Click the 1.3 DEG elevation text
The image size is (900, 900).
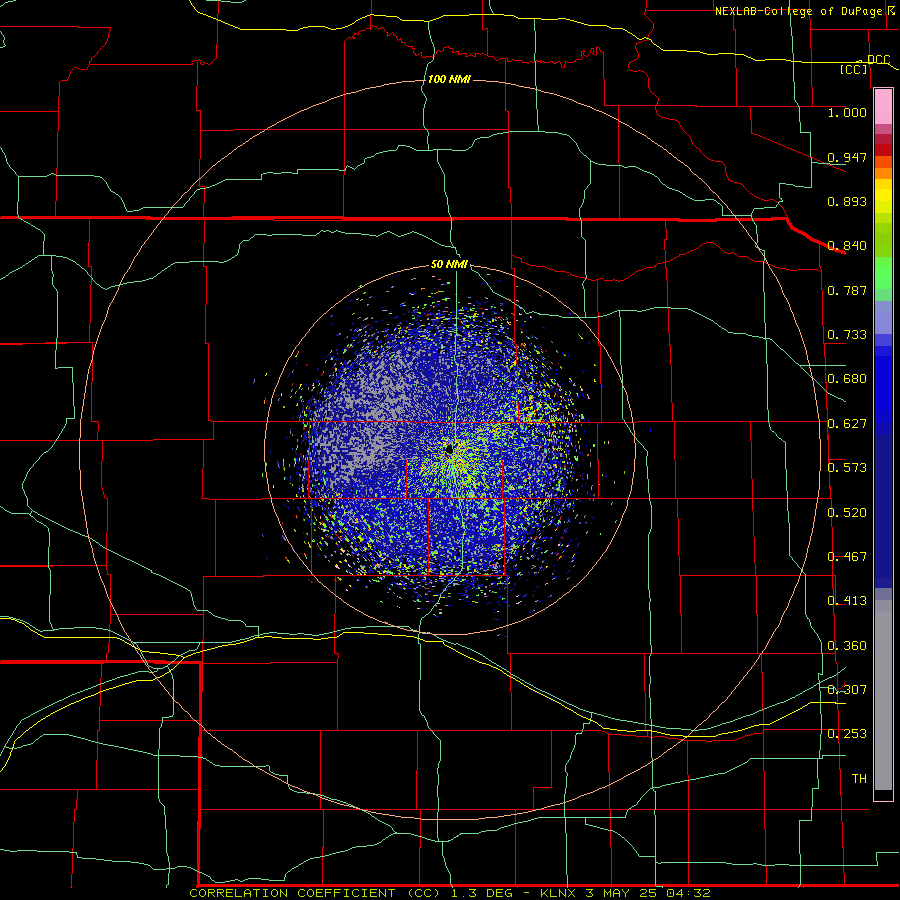pos(482,893)
